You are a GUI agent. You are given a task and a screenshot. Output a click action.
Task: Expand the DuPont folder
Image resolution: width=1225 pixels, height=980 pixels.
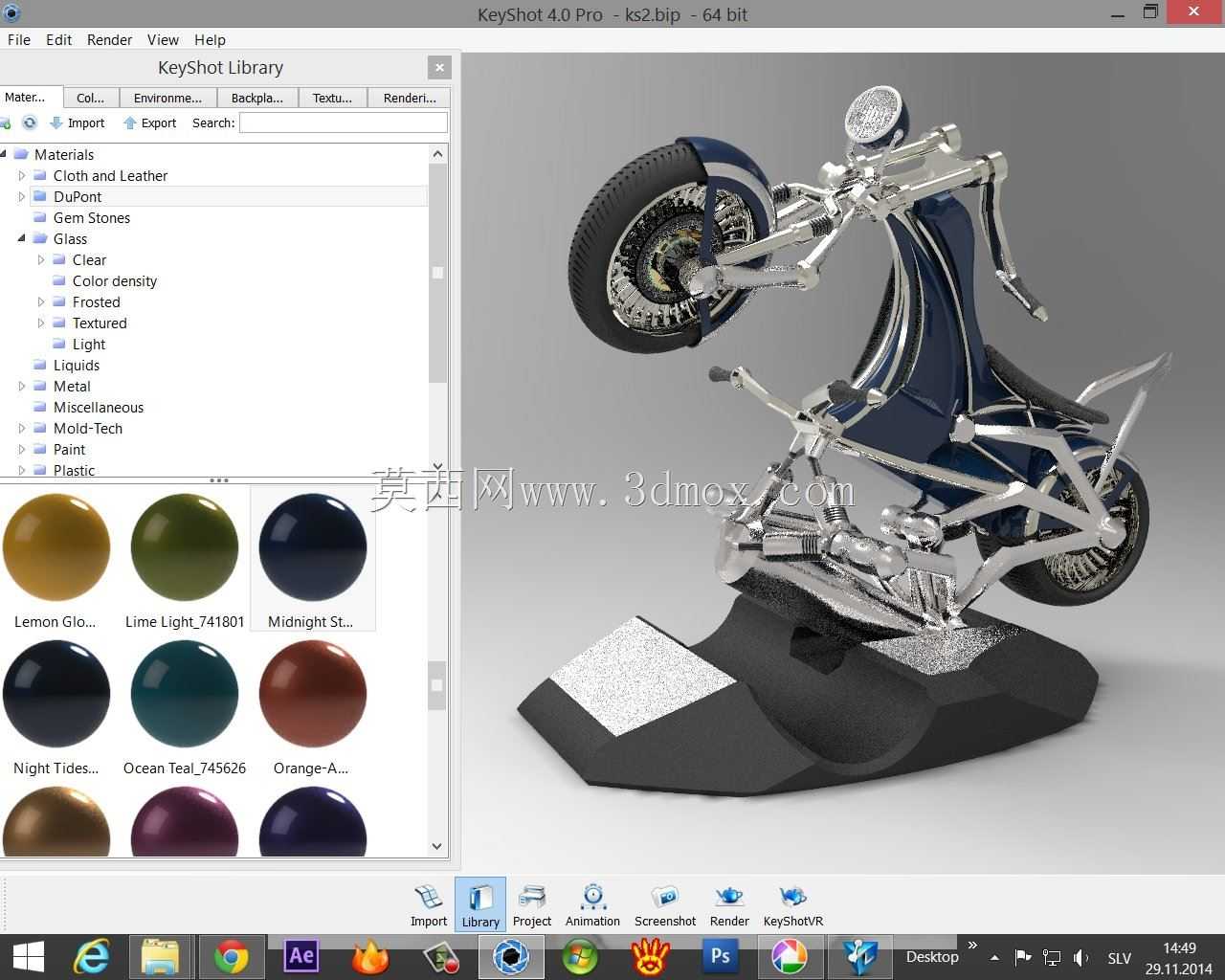pos(21,196)
